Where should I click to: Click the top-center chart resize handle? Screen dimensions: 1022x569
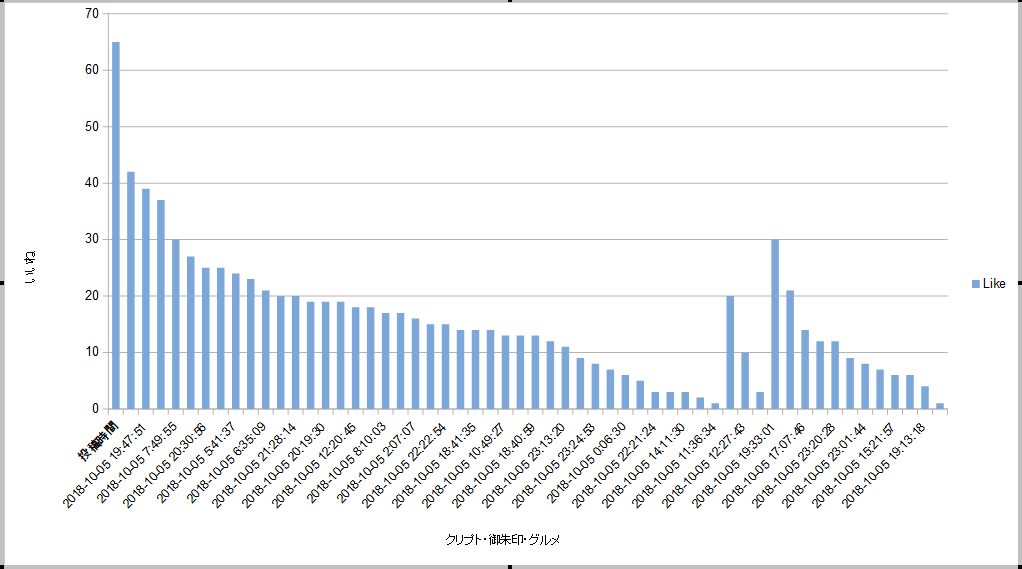[510, 1]
